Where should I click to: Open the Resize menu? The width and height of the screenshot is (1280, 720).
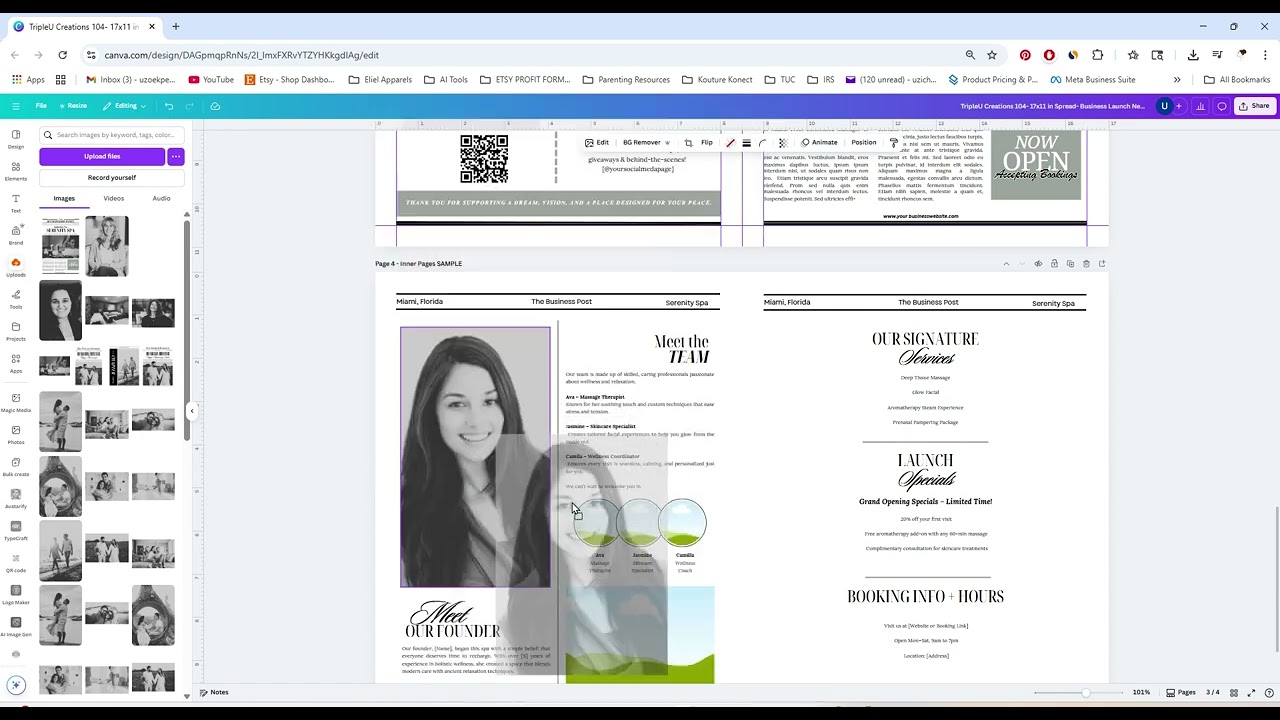click(73, 106)
